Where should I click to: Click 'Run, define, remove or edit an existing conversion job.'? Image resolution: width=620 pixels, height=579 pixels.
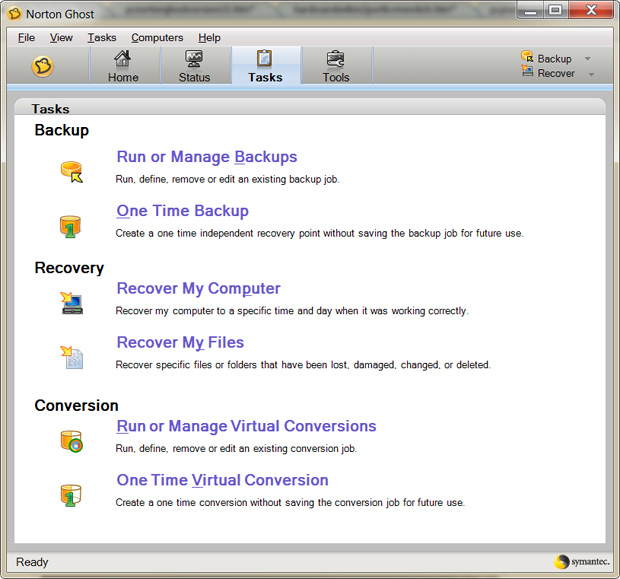click(x=236, y=448)
